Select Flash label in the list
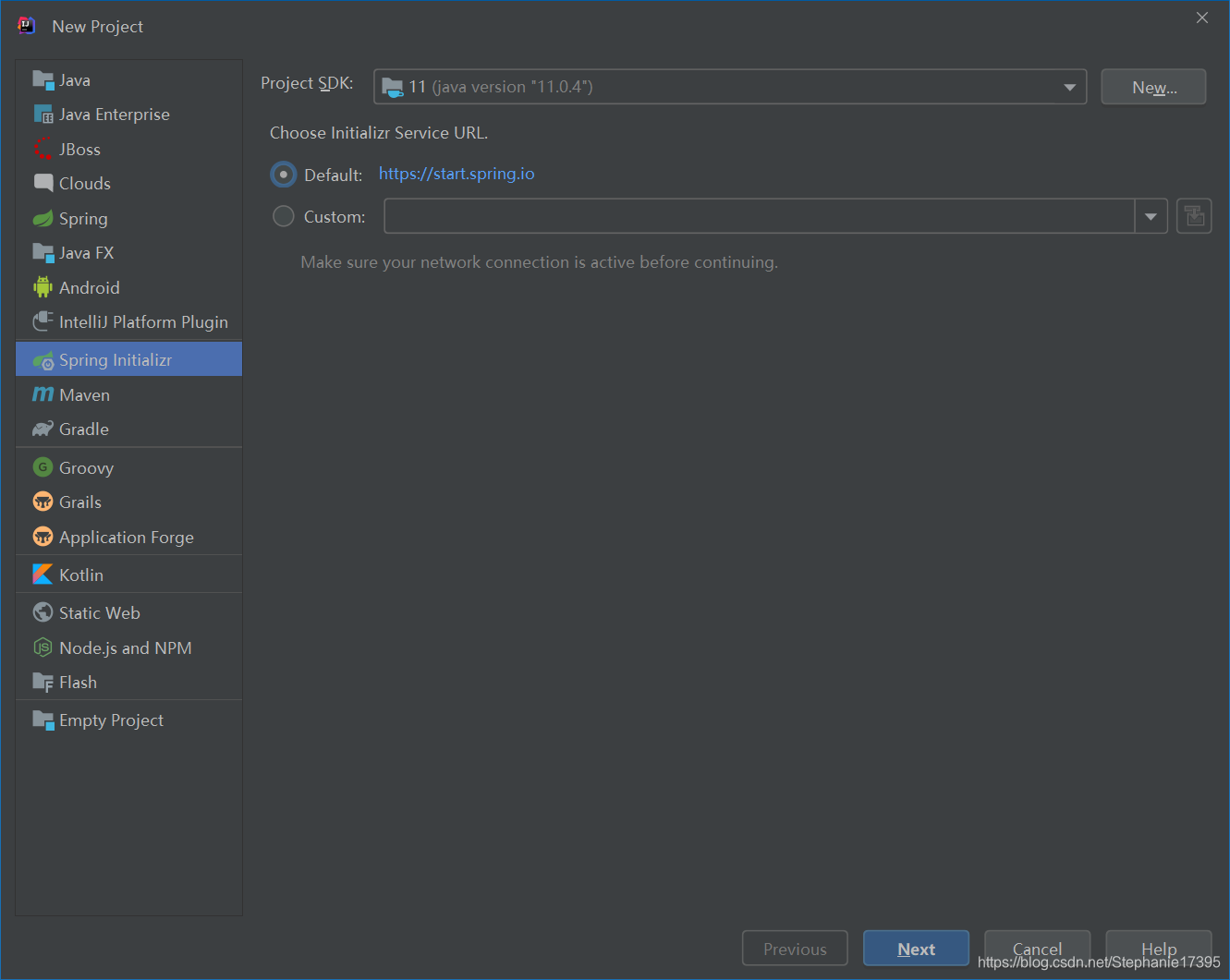1230x980 pixels. coord(78,682)
